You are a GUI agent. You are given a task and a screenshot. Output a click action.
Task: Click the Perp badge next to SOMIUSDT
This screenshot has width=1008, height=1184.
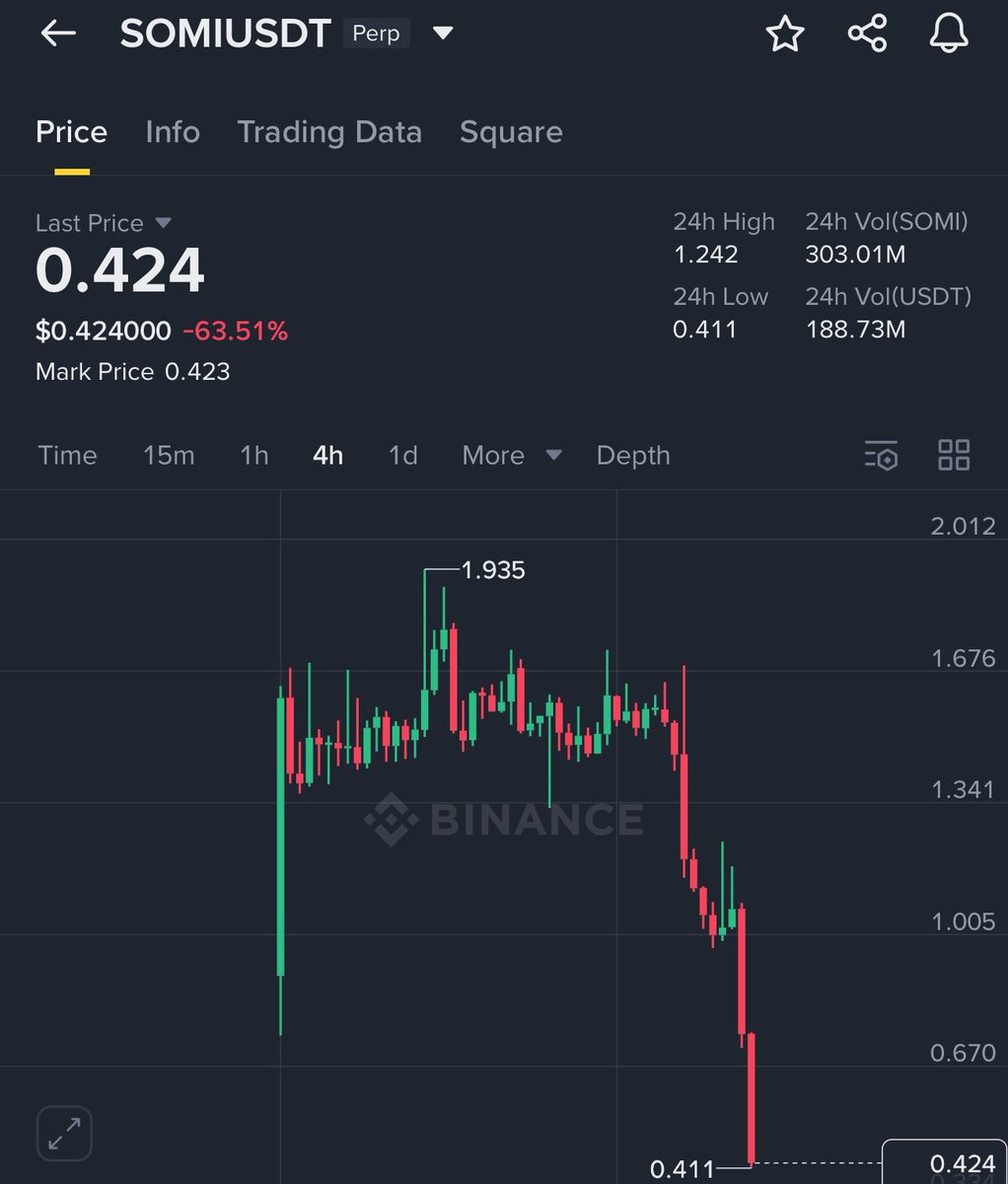tap(376, 34)
